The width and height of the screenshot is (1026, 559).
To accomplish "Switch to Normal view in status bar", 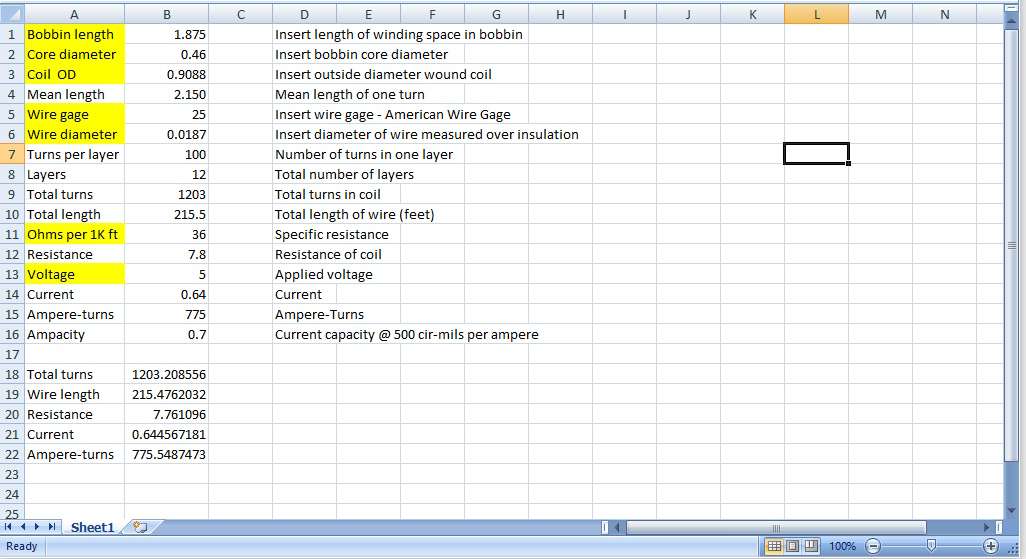I will [x=774, y=546].
